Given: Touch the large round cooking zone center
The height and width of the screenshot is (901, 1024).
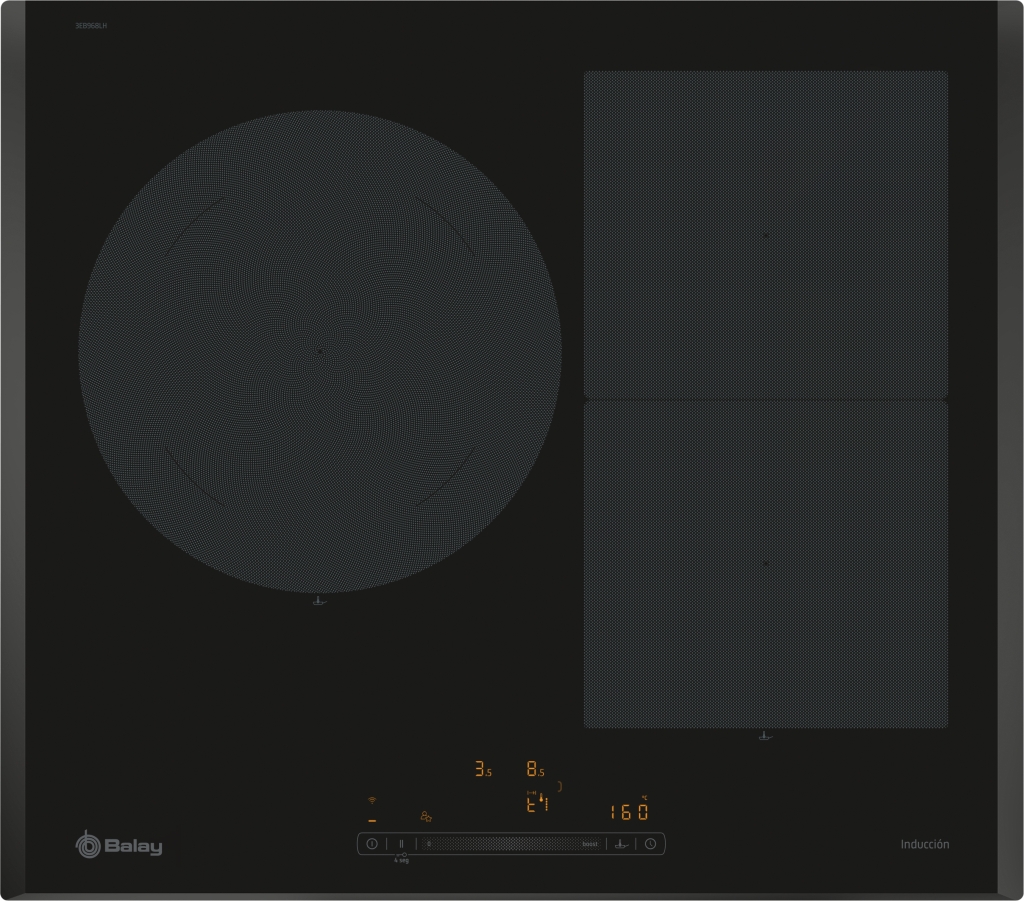Looking at the screenshot, I should pos(319,351).
